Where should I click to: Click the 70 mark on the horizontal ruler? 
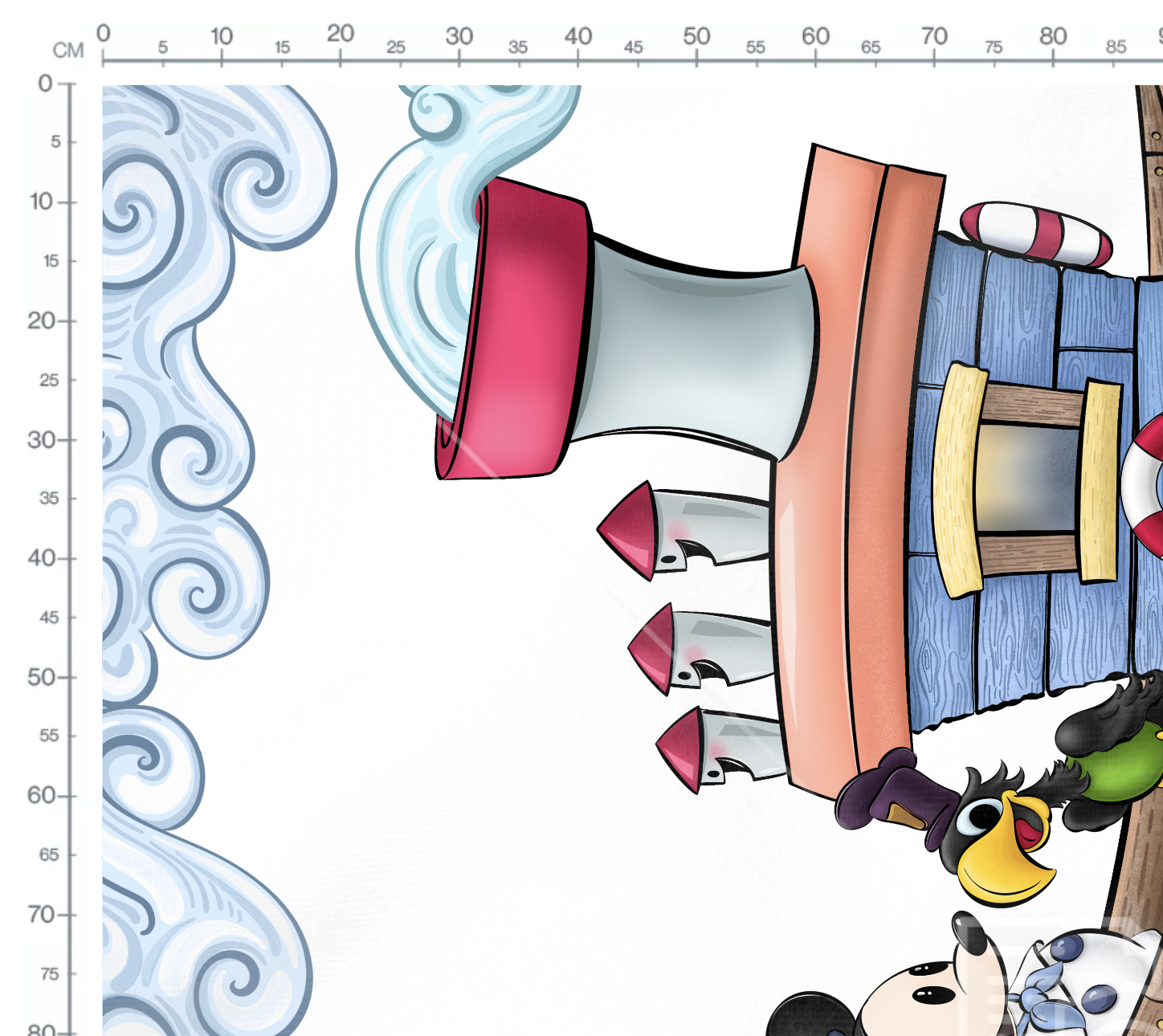click(x=934, y=36)
